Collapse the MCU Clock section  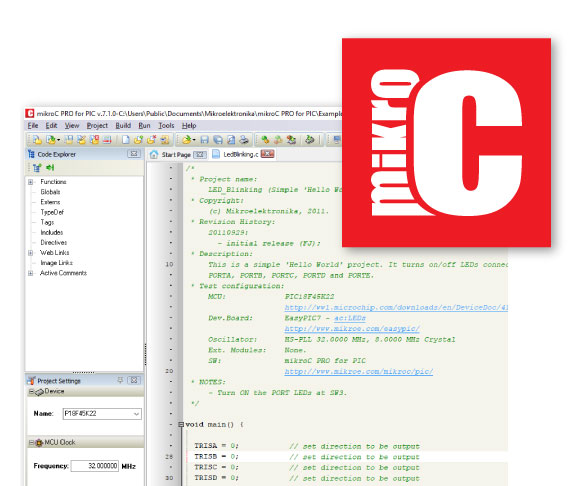point(31,443)
